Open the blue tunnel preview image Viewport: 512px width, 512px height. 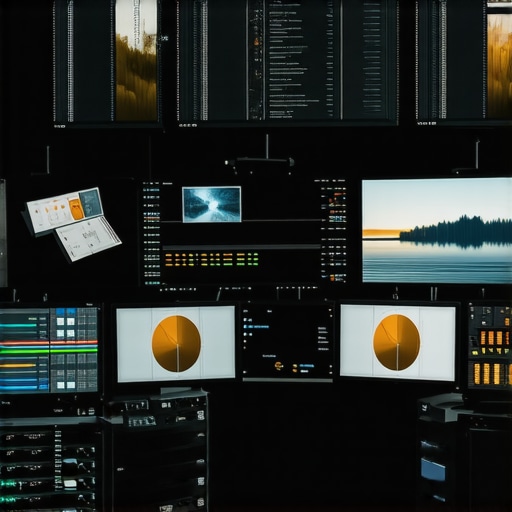point(212,204)
